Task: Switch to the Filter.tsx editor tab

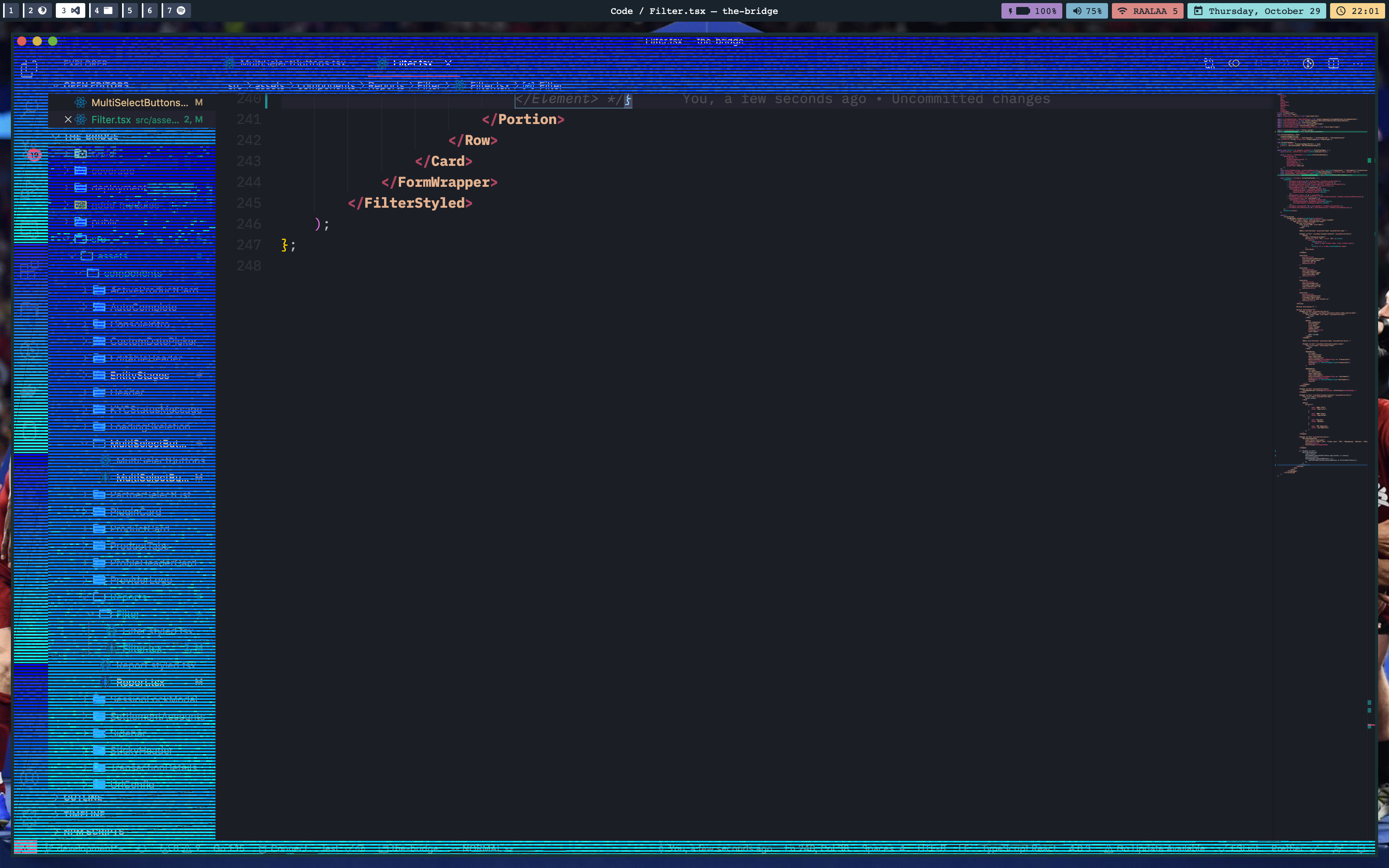Action: (x=413, y=63)
